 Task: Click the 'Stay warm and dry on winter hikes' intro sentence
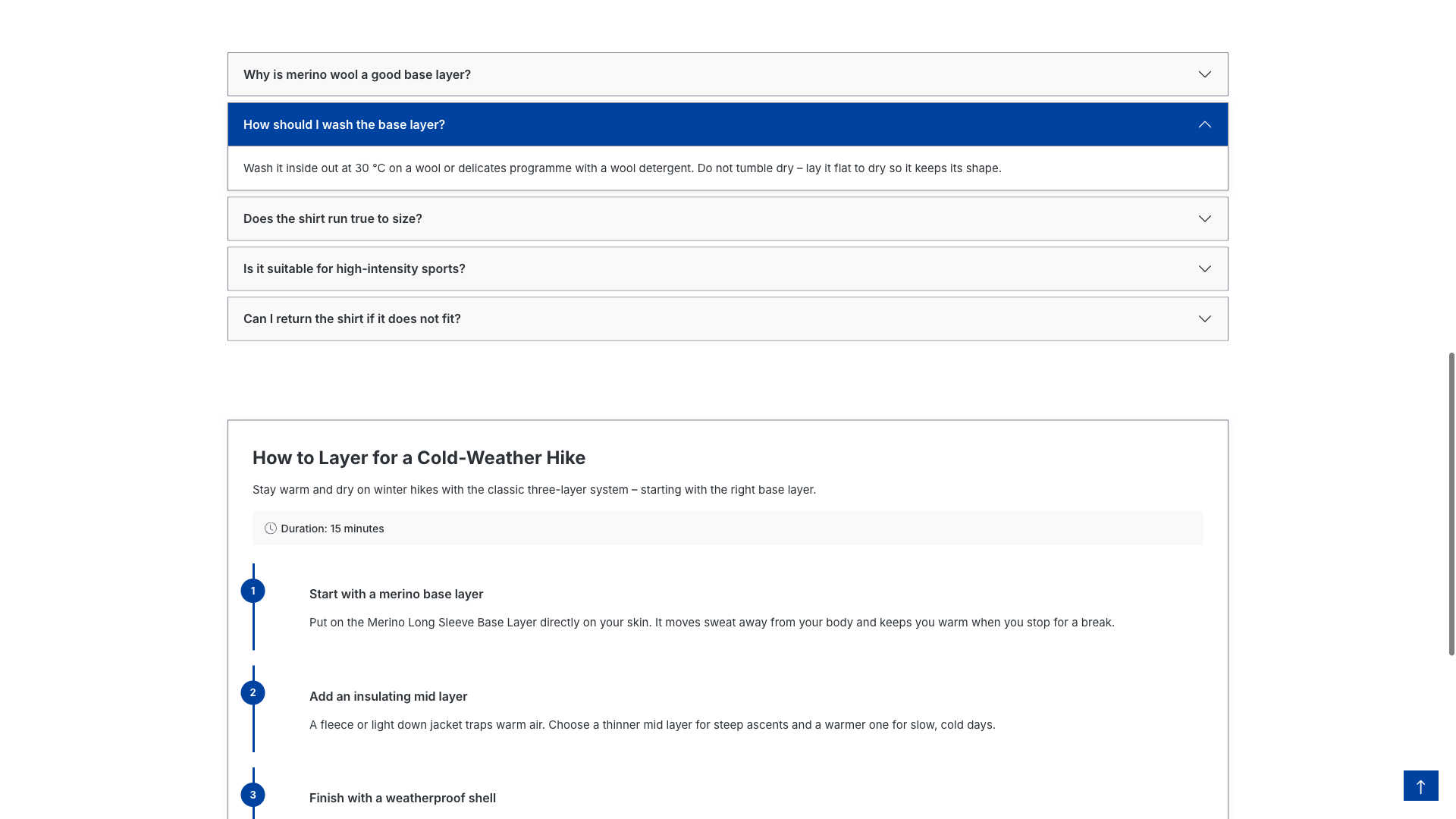click(534, 490)
